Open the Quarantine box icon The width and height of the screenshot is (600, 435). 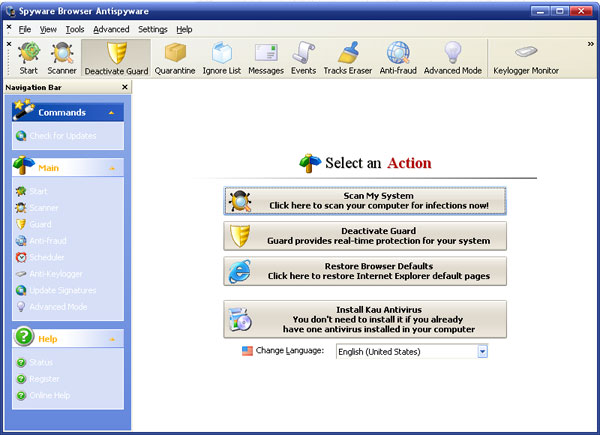[175, 59]
